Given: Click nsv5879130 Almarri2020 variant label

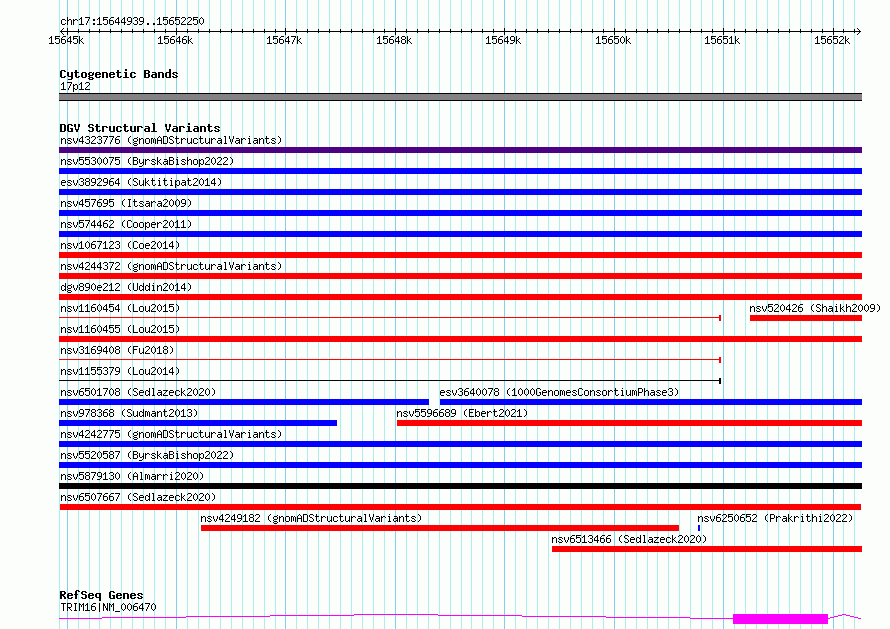Looking at the screenshot, I should click(x=132, y=476).
